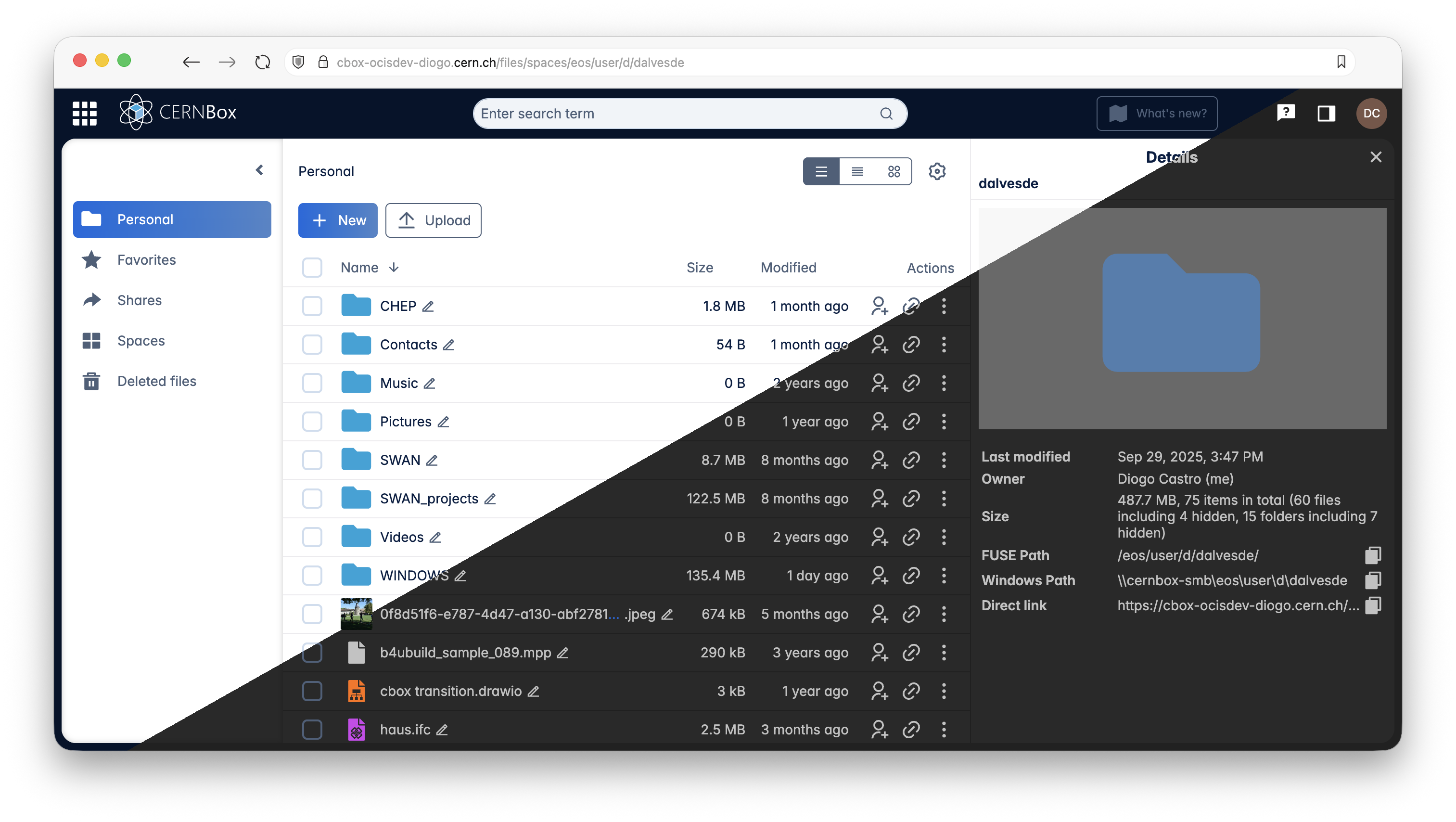Viewport: 1456px width, 822px height.
Task: Rename the SWAN_projects folder via pencil icon
Action: 490,499
